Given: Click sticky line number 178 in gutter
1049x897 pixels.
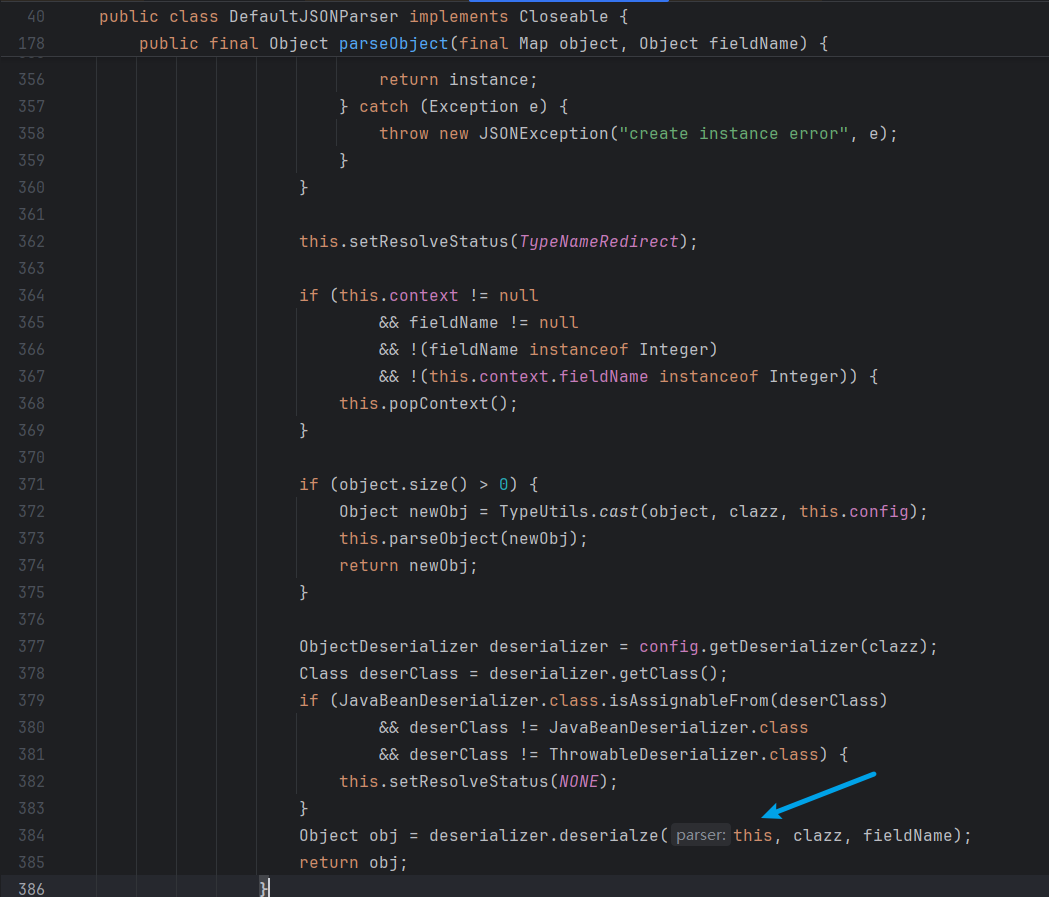Looking at the screenshot, I should click(31, 43).
